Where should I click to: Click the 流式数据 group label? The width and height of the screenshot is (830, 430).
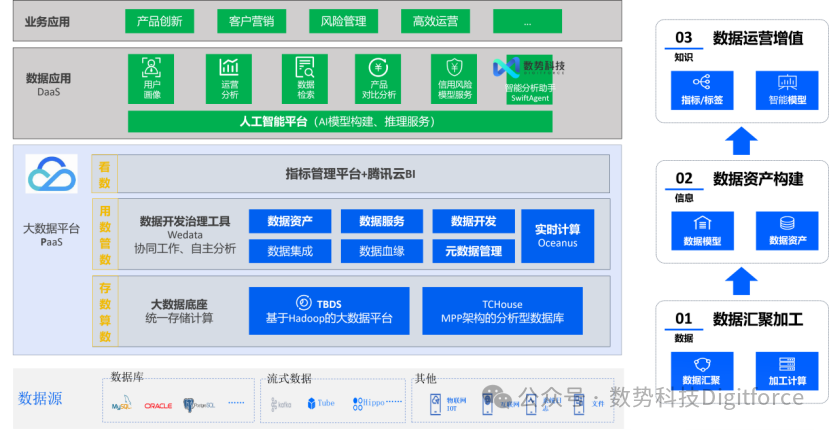[x=290, y=378]
